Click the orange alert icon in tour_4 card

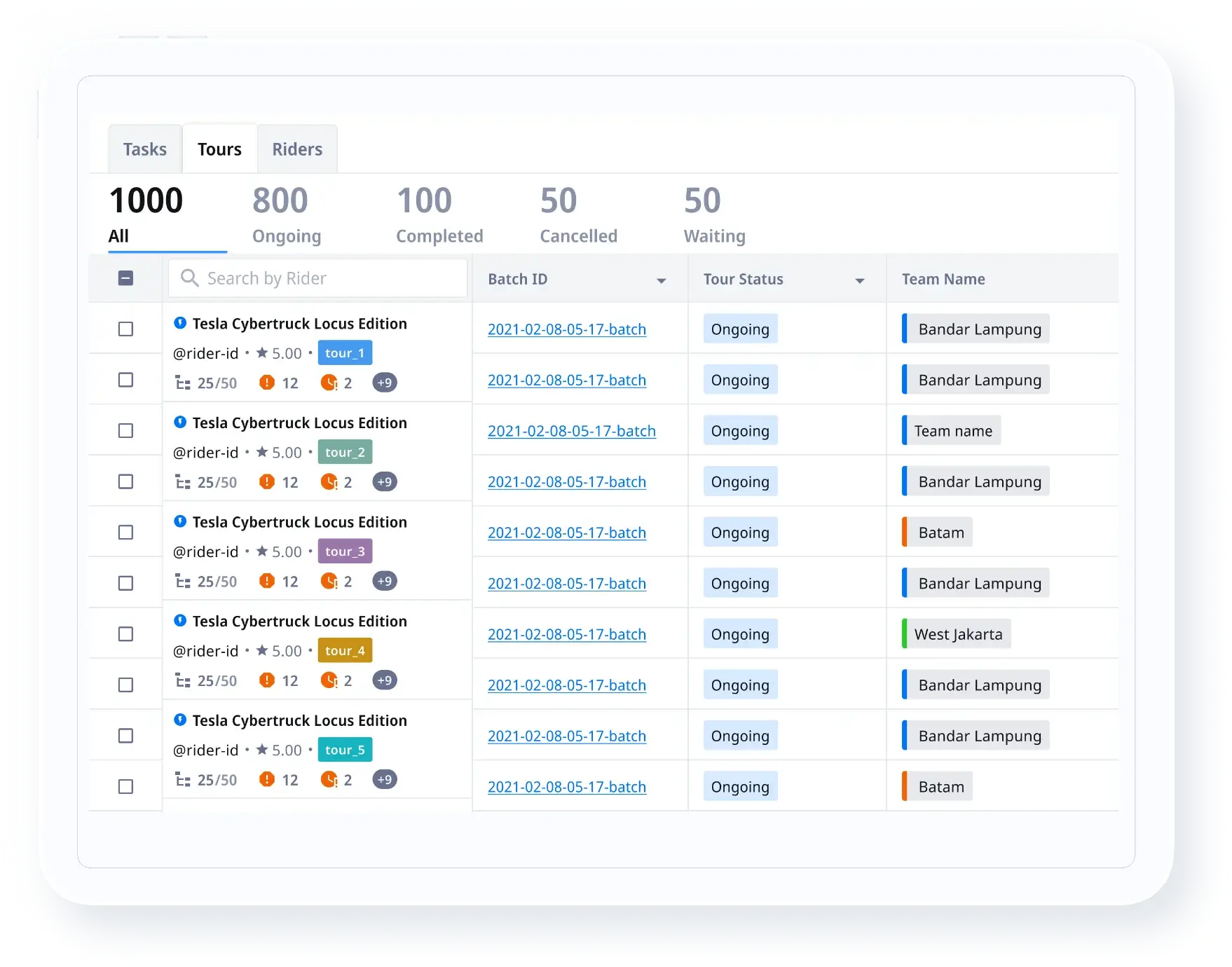coord(267,680)
